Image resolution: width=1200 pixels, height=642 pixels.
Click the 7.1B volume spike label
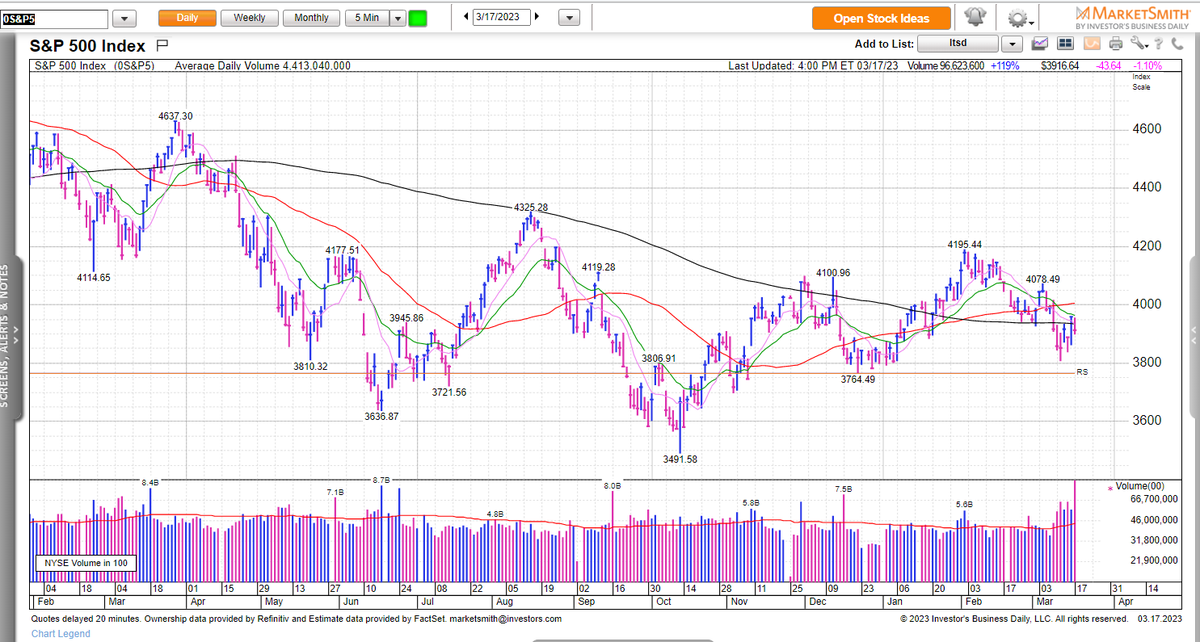tap(335, 493)
